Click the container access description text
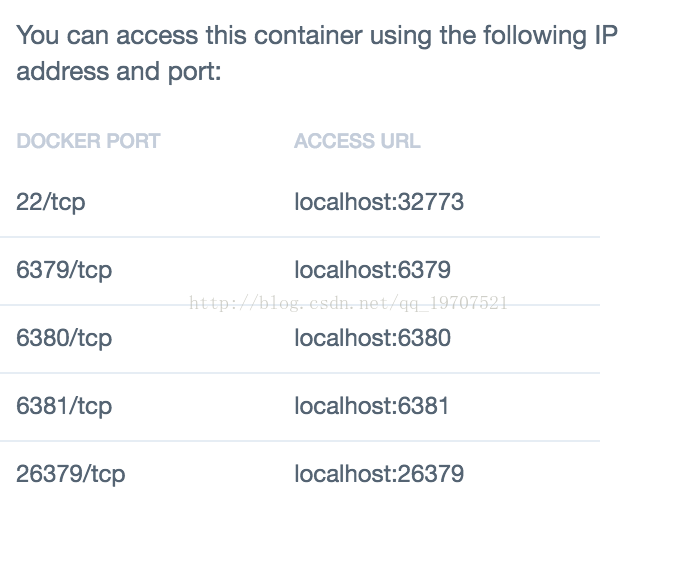678x584 pixels. pos(317,53)
